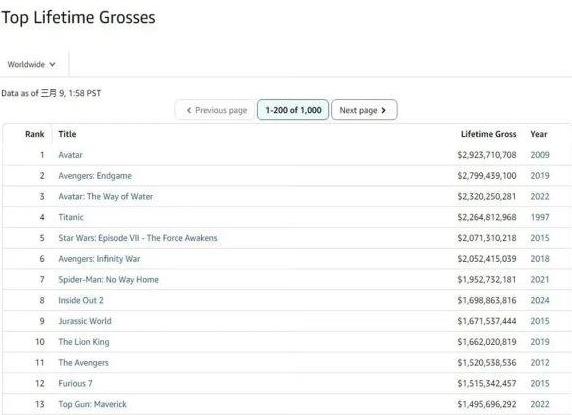
Task: Click the 2009 year link for Avatar
Action: click(540, 155)
